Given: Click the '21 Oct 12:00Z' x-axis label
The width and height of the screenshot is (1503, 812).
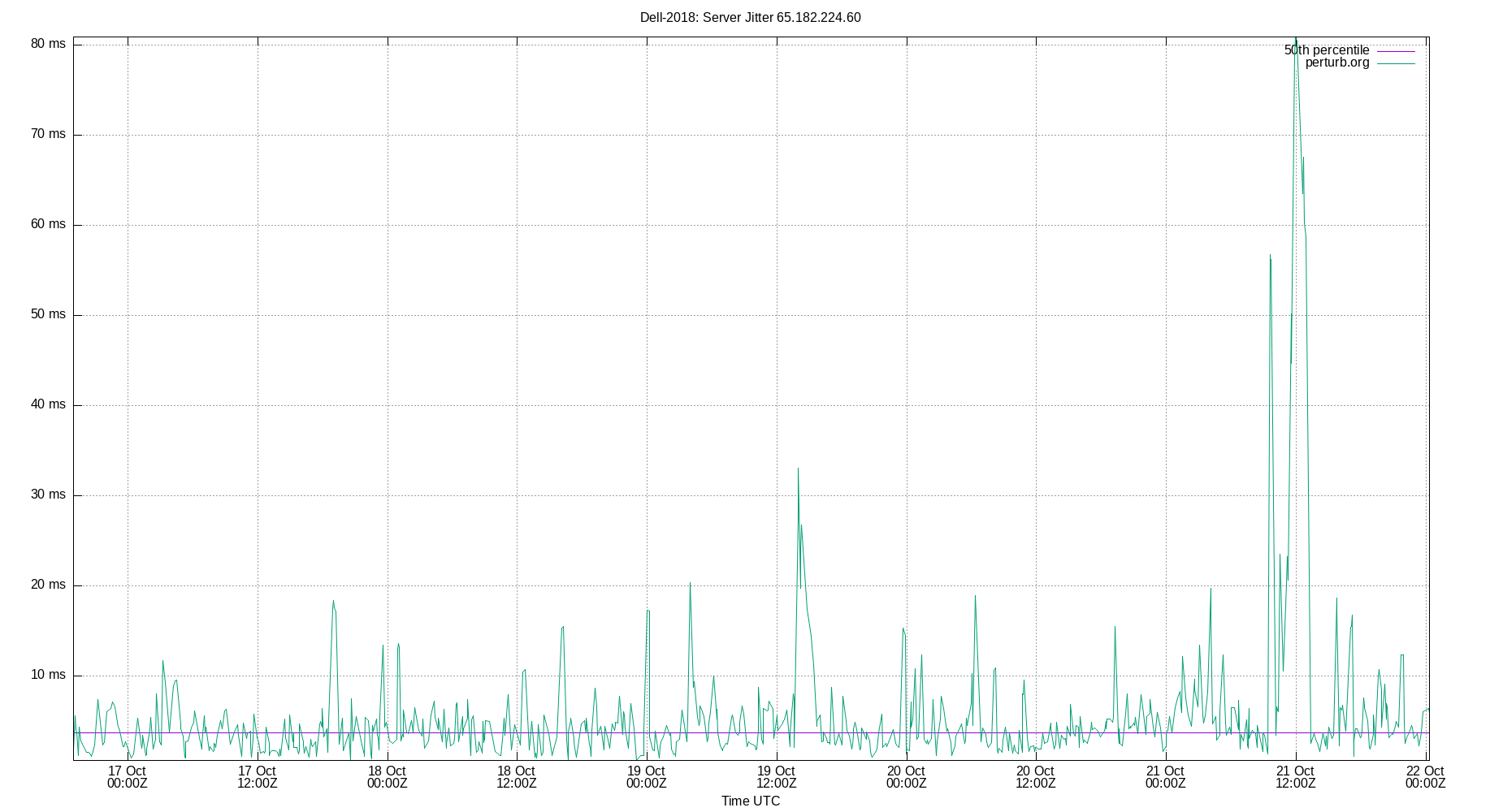Looking at the screenshot, I should click(1296, 777).
